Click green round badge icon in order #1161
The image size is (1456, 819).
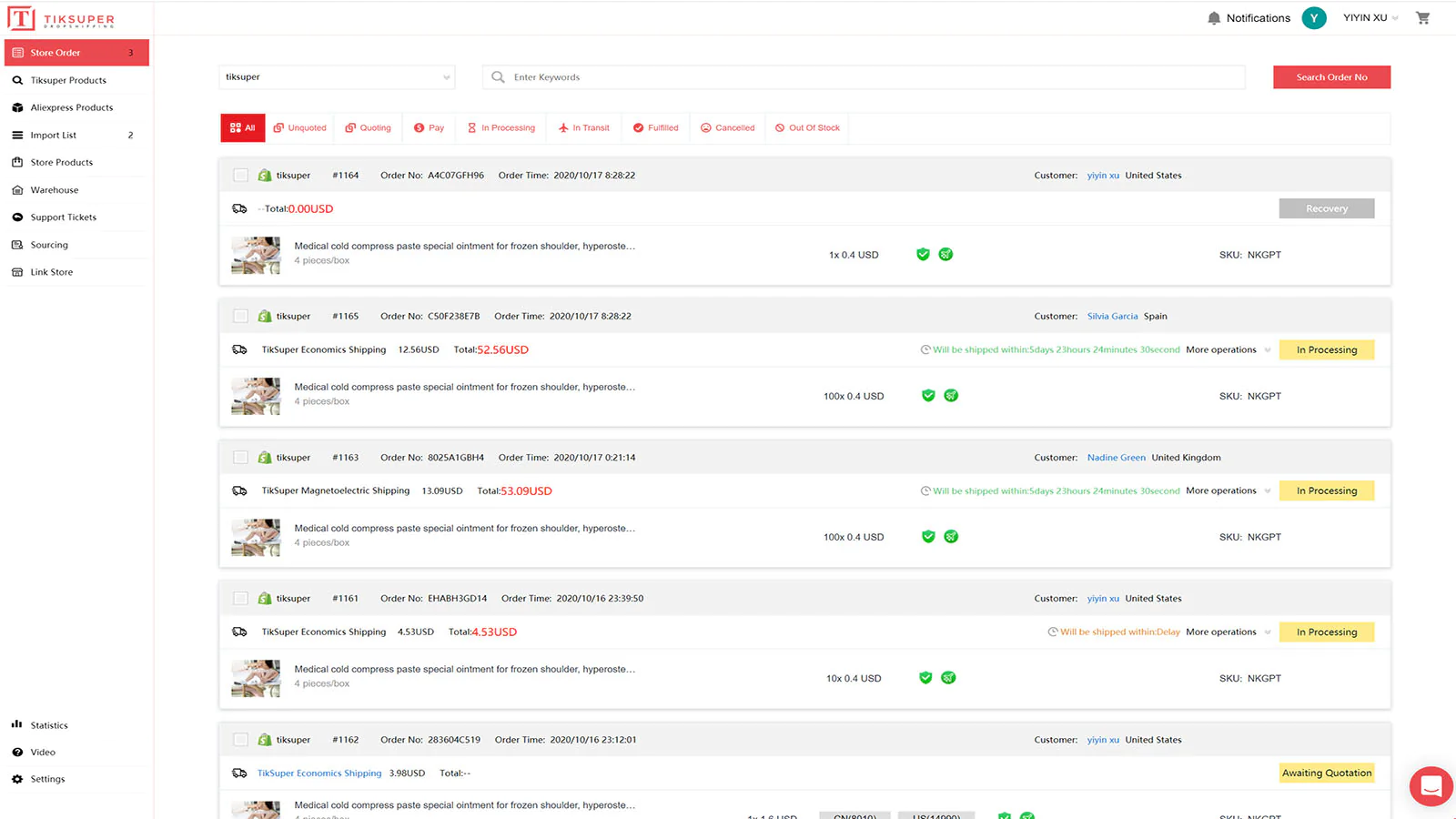pyautogui.click(x=948, y=677)
